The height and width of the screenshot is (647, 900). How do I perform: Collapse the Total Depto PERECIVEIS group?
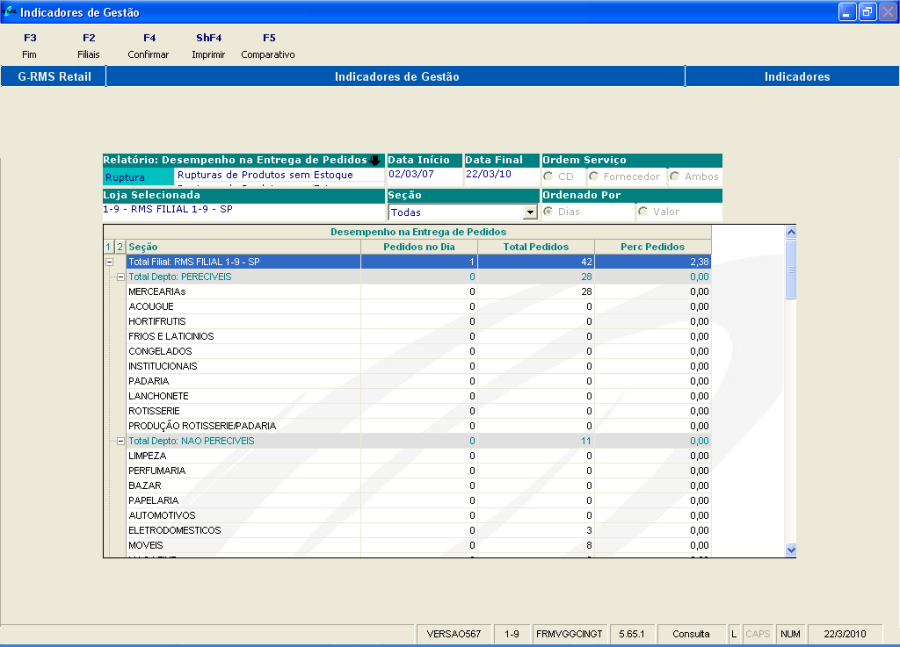[x=120, y=276]
